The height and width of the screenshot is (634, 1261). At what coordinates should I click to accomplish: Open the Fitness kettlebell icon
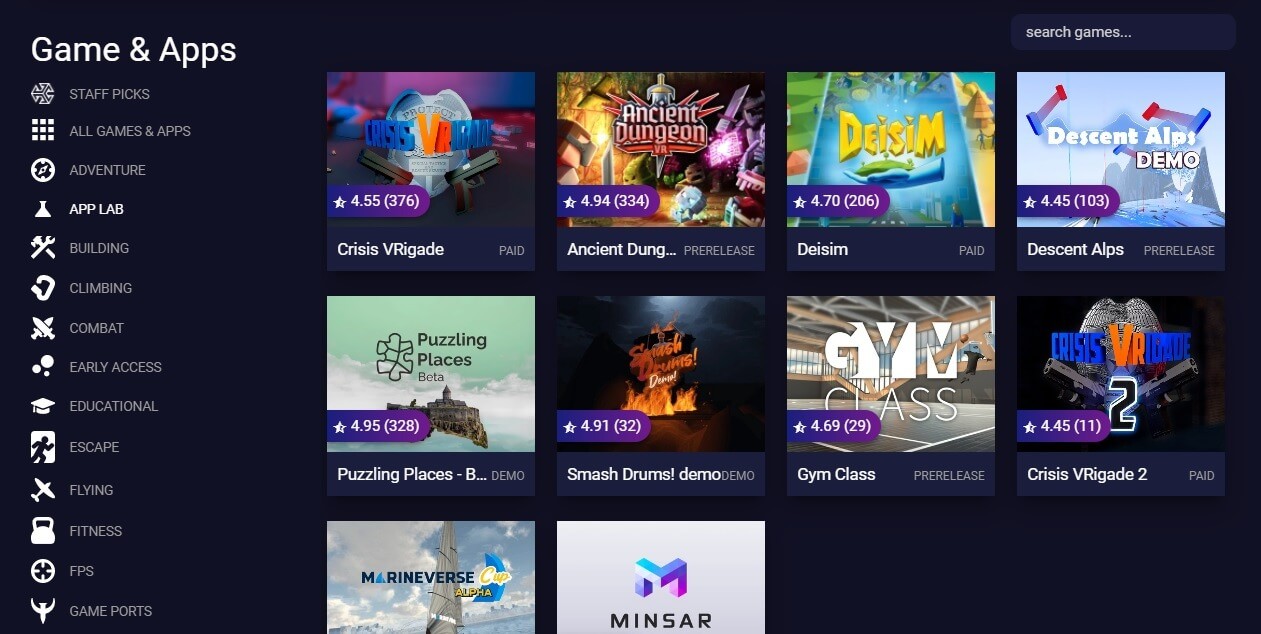43,531
